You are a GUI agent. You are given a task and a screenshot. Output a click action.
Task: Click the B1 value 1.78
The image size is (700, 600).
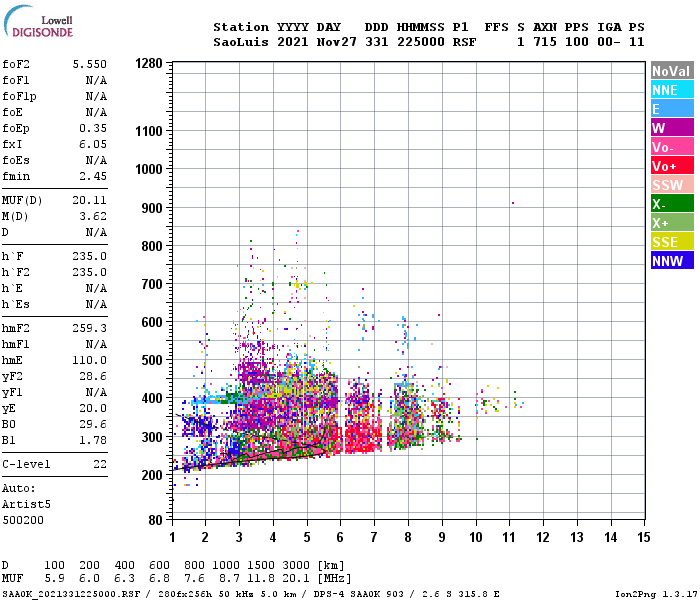[93, 440]
